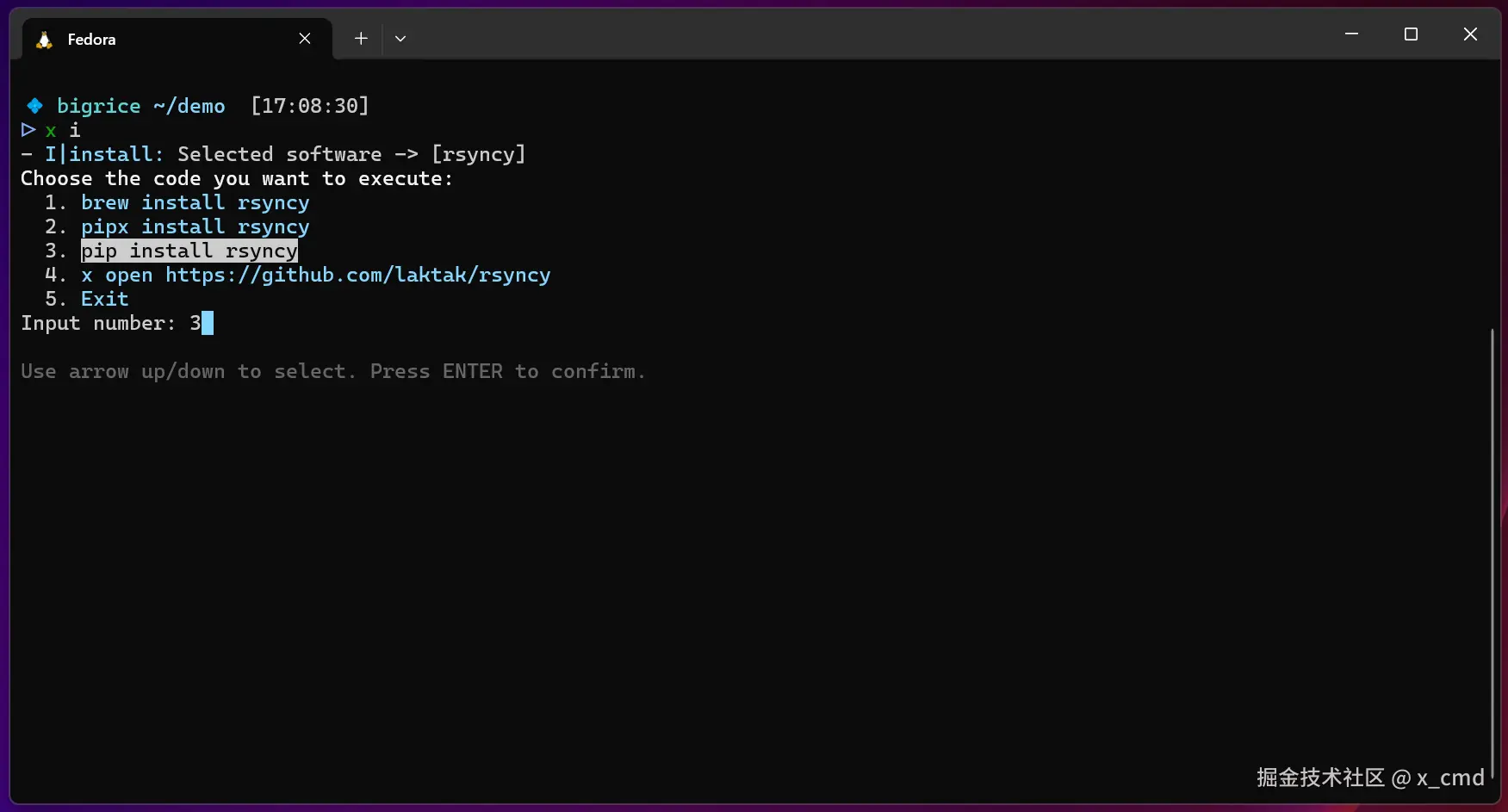The width and height of the screenshot is (1508, 812).
Task: Choose the "pipx install rsyncy" option
Action: (195, 226)
